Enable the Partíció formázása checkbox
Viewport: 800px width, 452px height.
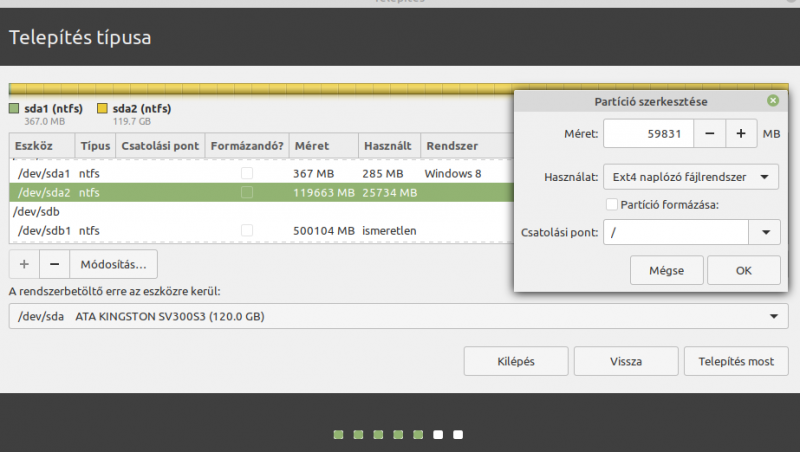point(611,205)
